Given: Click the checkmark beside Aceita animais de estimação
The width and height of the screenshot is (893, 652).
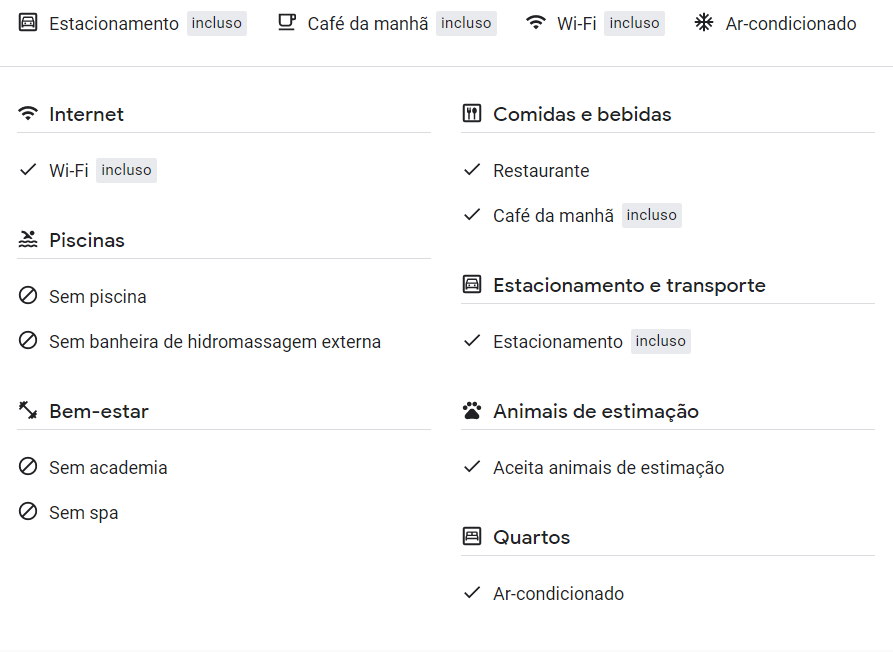Looking at the screenshot, I should [x=472, y=467].
